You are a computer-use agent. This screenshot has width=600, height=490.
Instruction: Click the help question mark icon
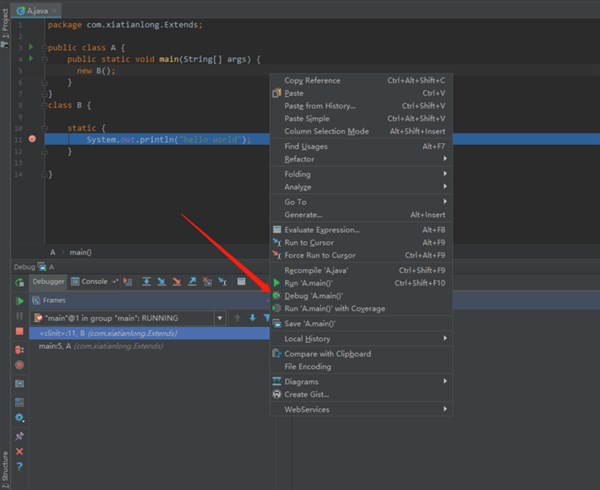(x=19, y=467)
